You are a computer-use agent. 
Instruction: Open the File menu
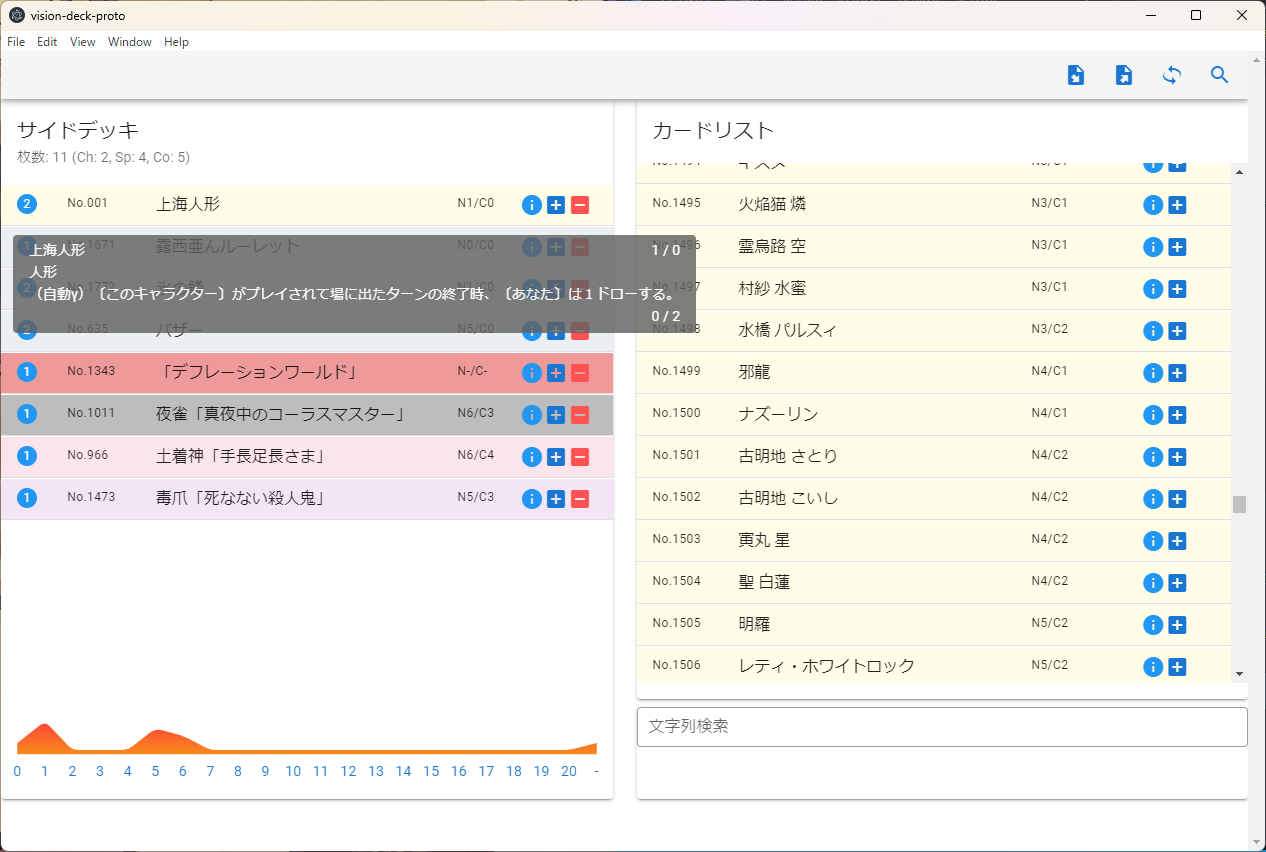pos(16,42)
